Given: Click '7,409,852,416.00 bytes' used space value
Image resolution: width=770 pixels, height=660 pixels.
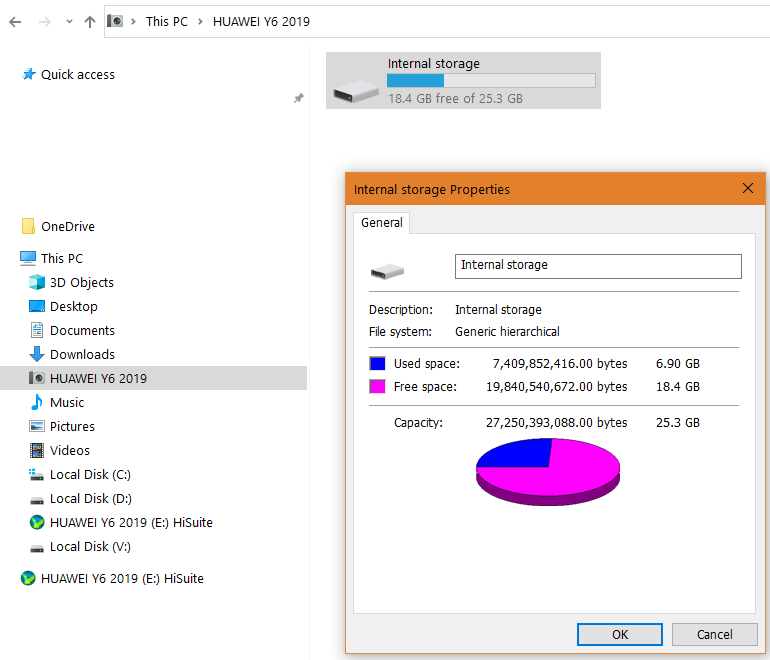Looking at the screenshot, I should click(x=560, y=364).
